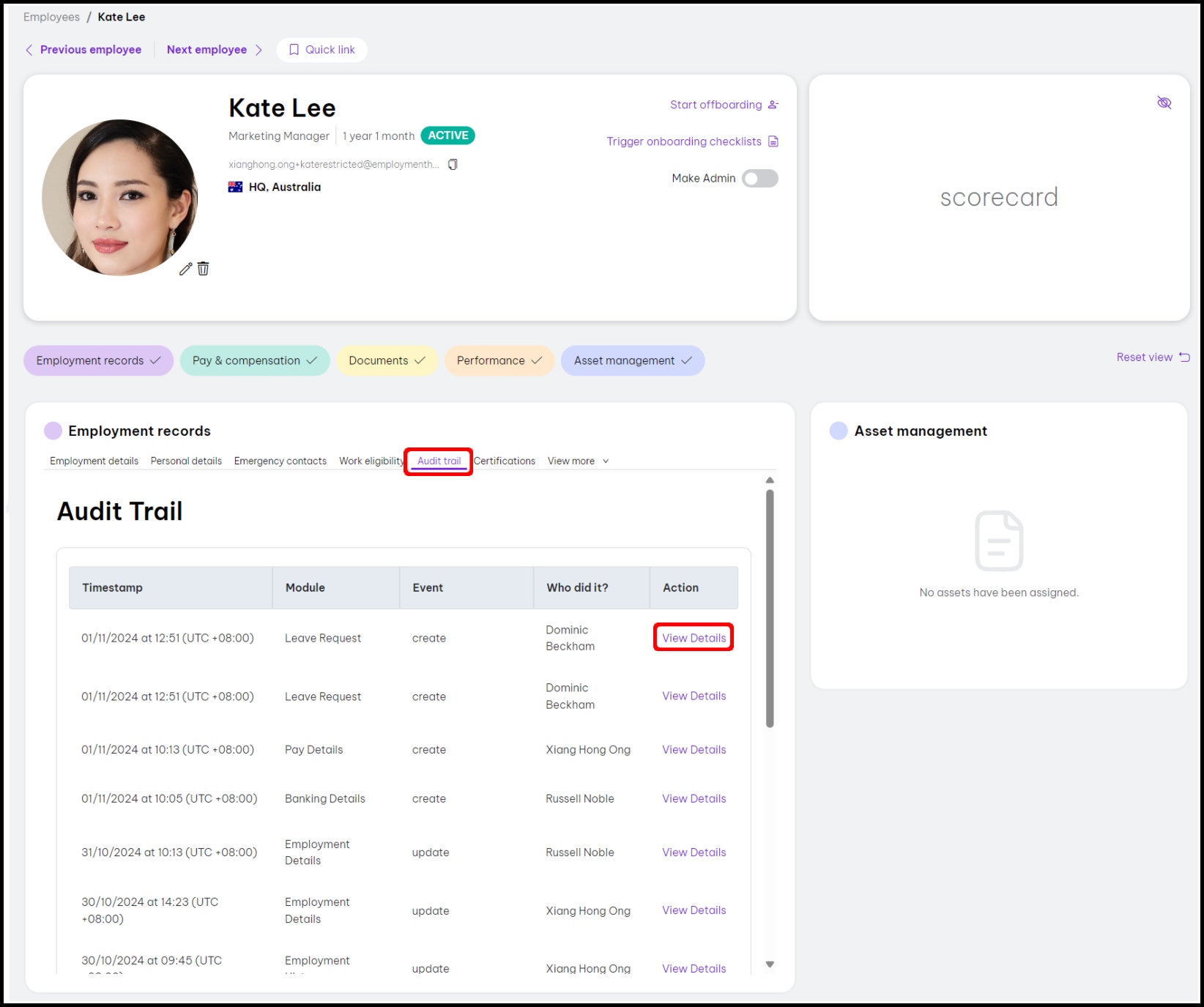Click Kate Lee's profile photo

tap(119, 198)
